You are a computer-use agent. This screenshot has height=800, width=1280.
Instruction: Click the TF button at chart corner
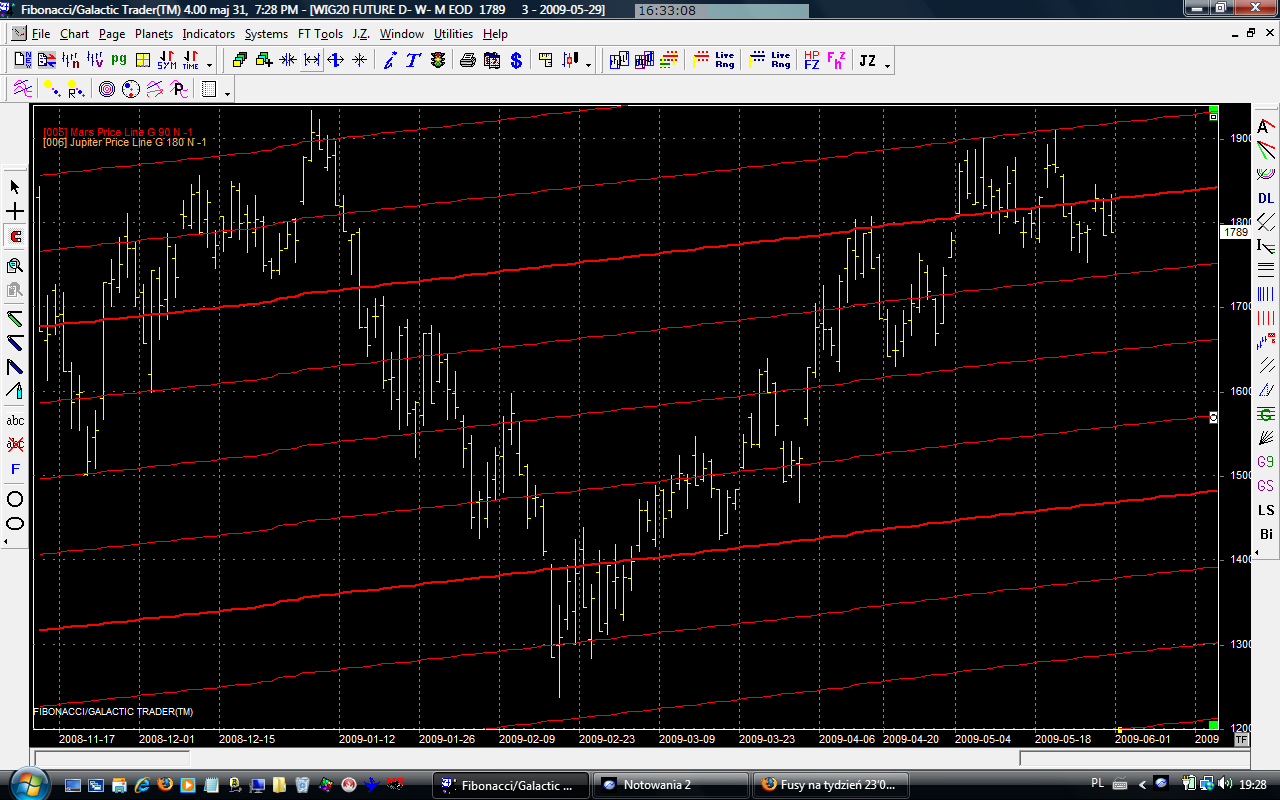[1241, 740]
